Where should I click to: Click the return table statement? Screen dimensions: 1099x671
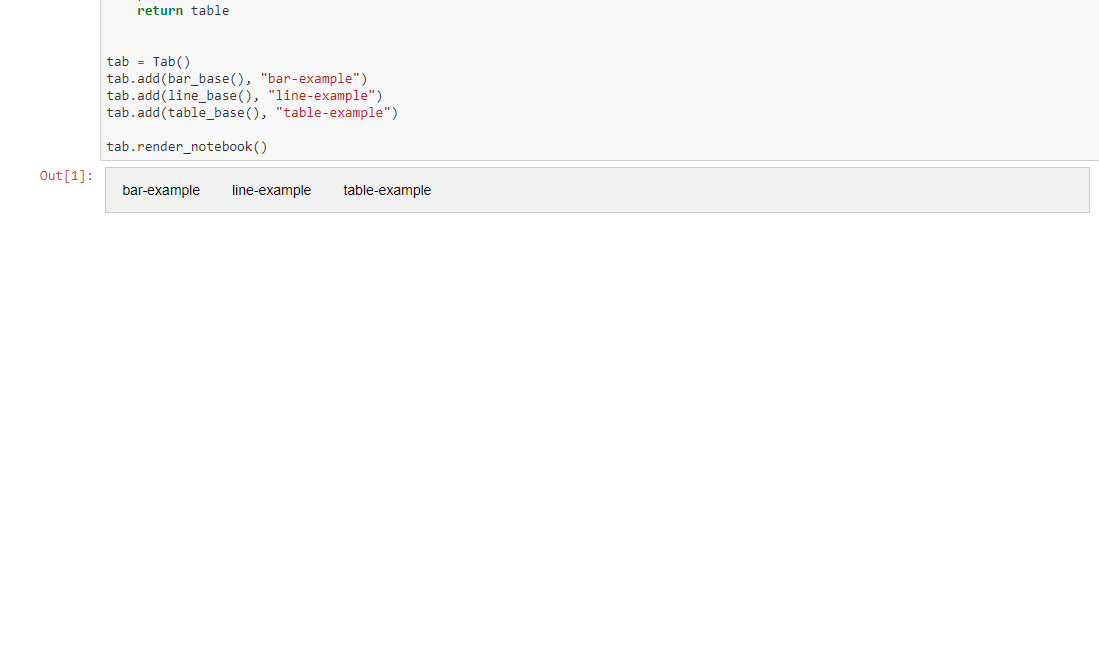[x=181, y=10]
